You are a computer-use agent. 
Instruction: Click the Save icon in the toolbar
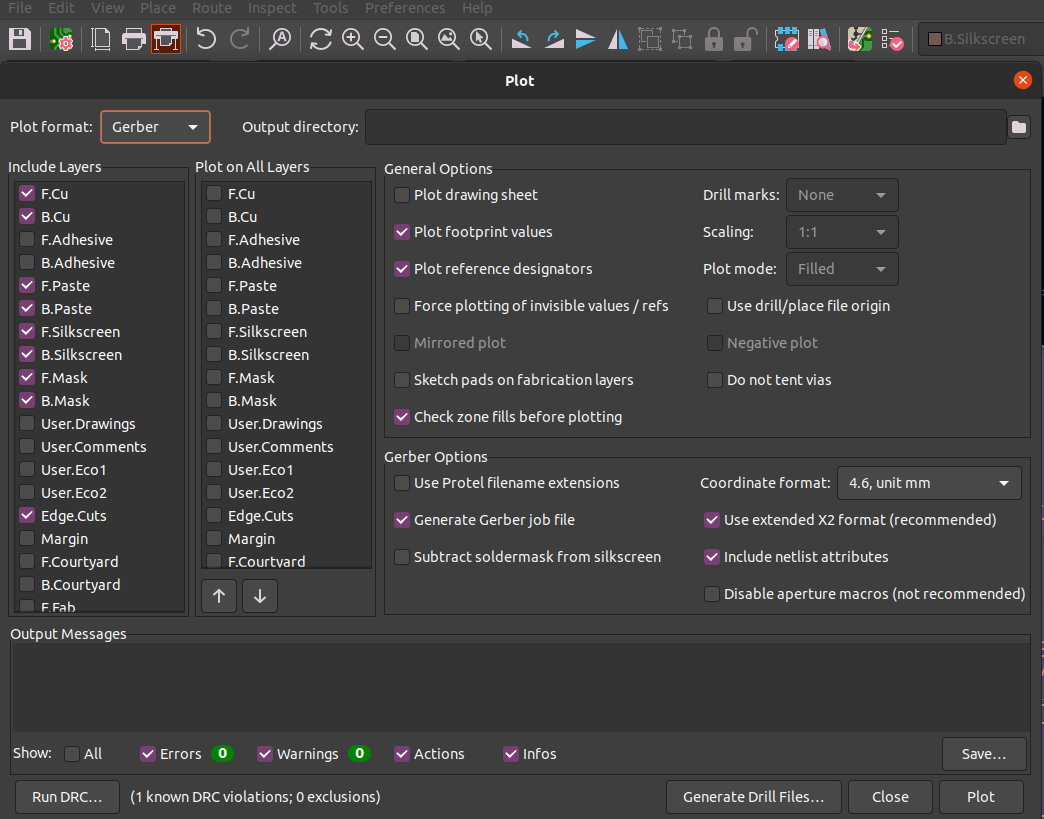tap(19, 39)
